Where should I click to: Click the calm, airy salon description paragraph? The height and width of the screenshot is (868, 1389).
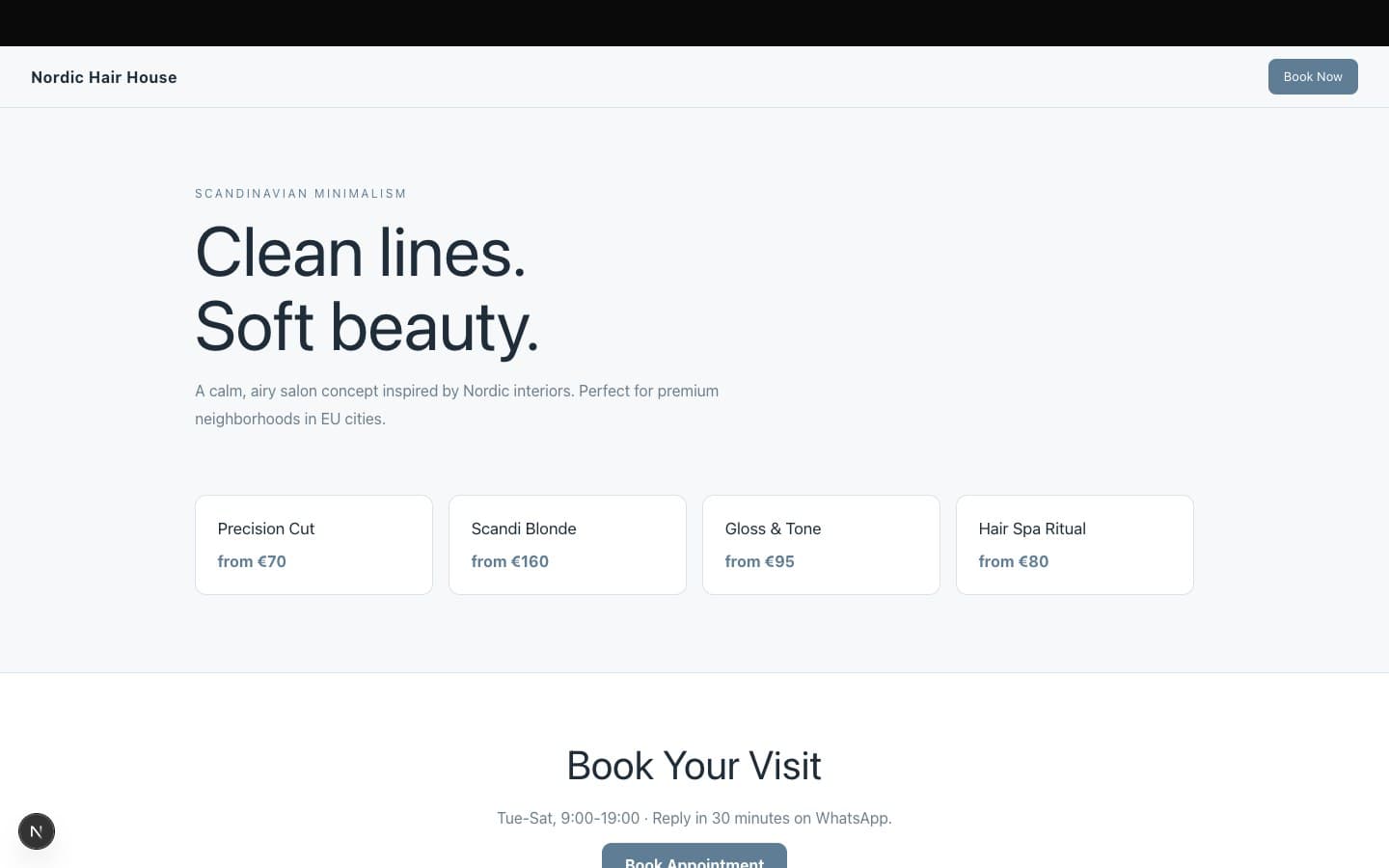pyautogui.click(x=456, y=404)
